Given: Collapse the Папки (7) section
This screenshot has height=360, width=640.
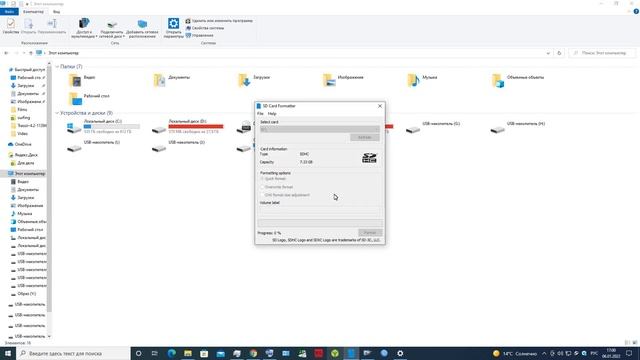Looking at the screenshot, I should tap(58, 67).
